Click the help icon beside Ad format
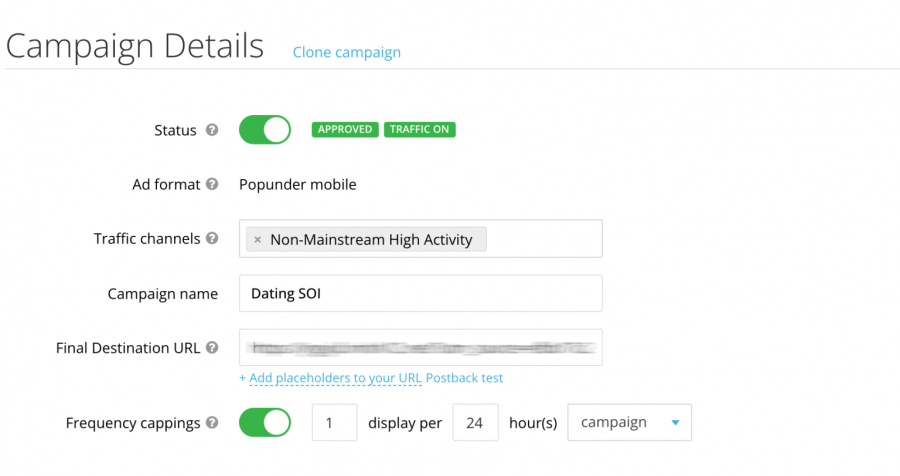Viewport: 900px width, 476px height. pos(212,184)
